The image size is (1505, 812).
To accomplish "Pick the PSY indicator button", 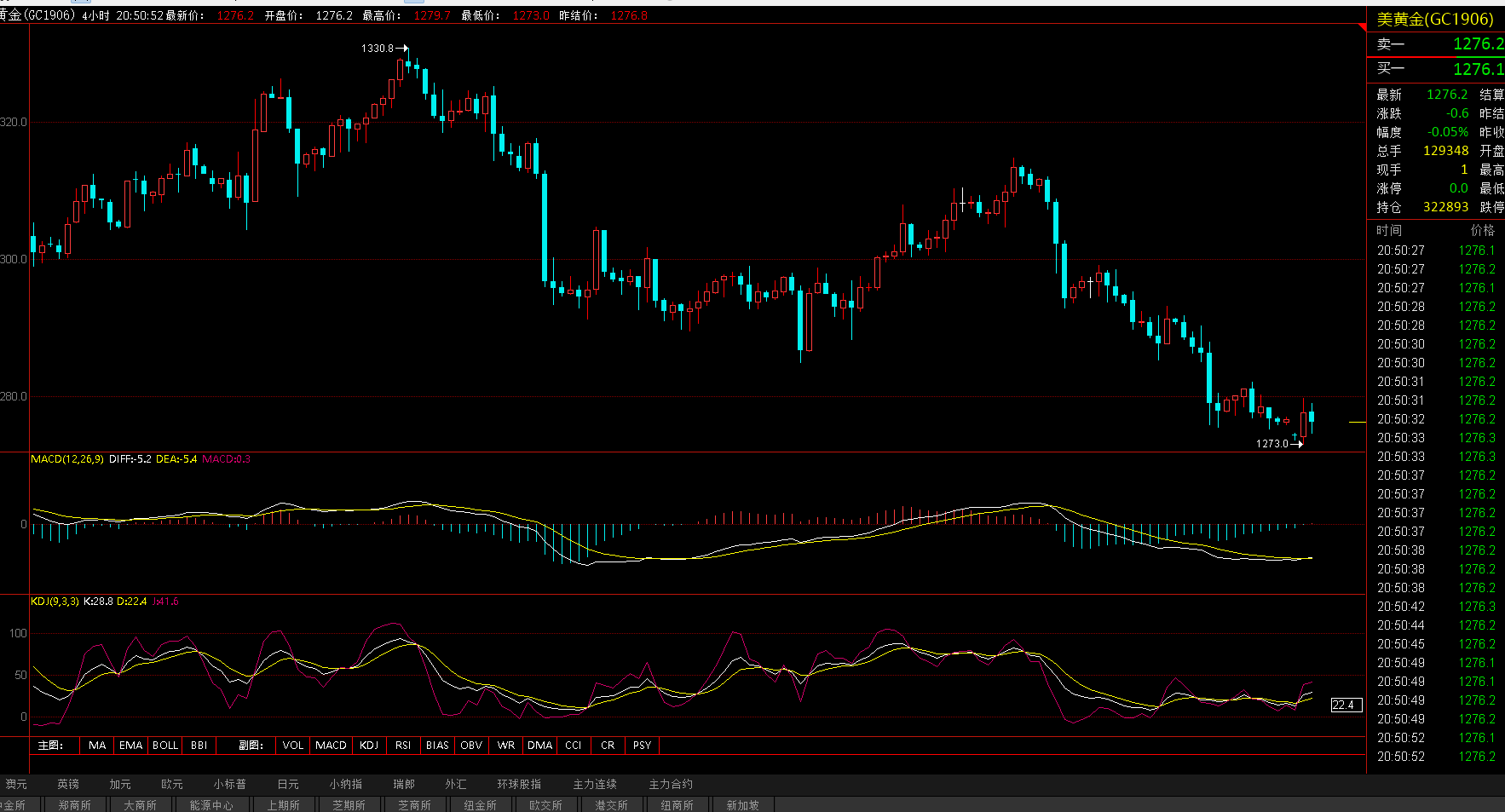I will 642,746.
